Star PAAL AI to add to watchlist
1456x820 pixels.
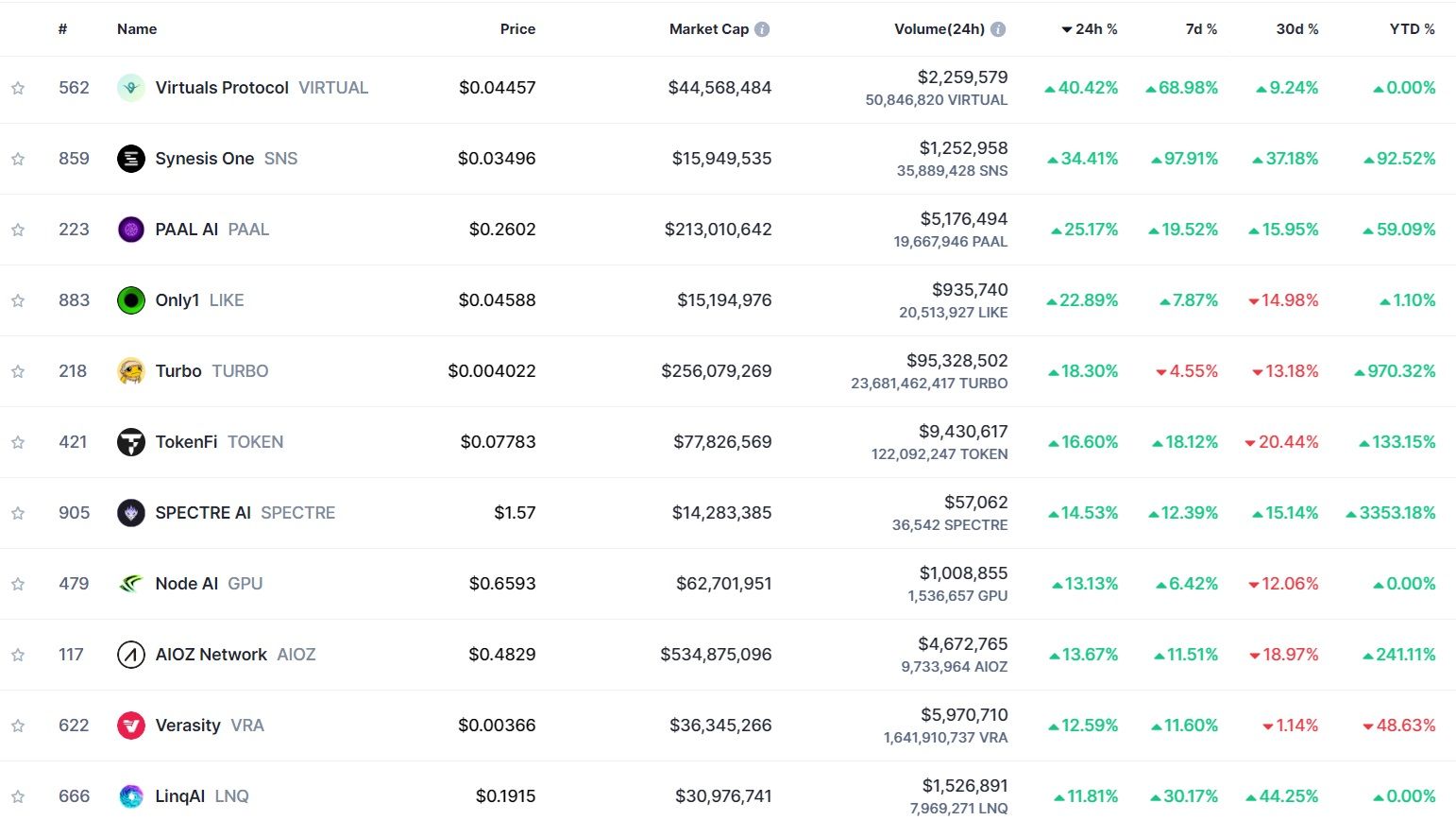18,230
